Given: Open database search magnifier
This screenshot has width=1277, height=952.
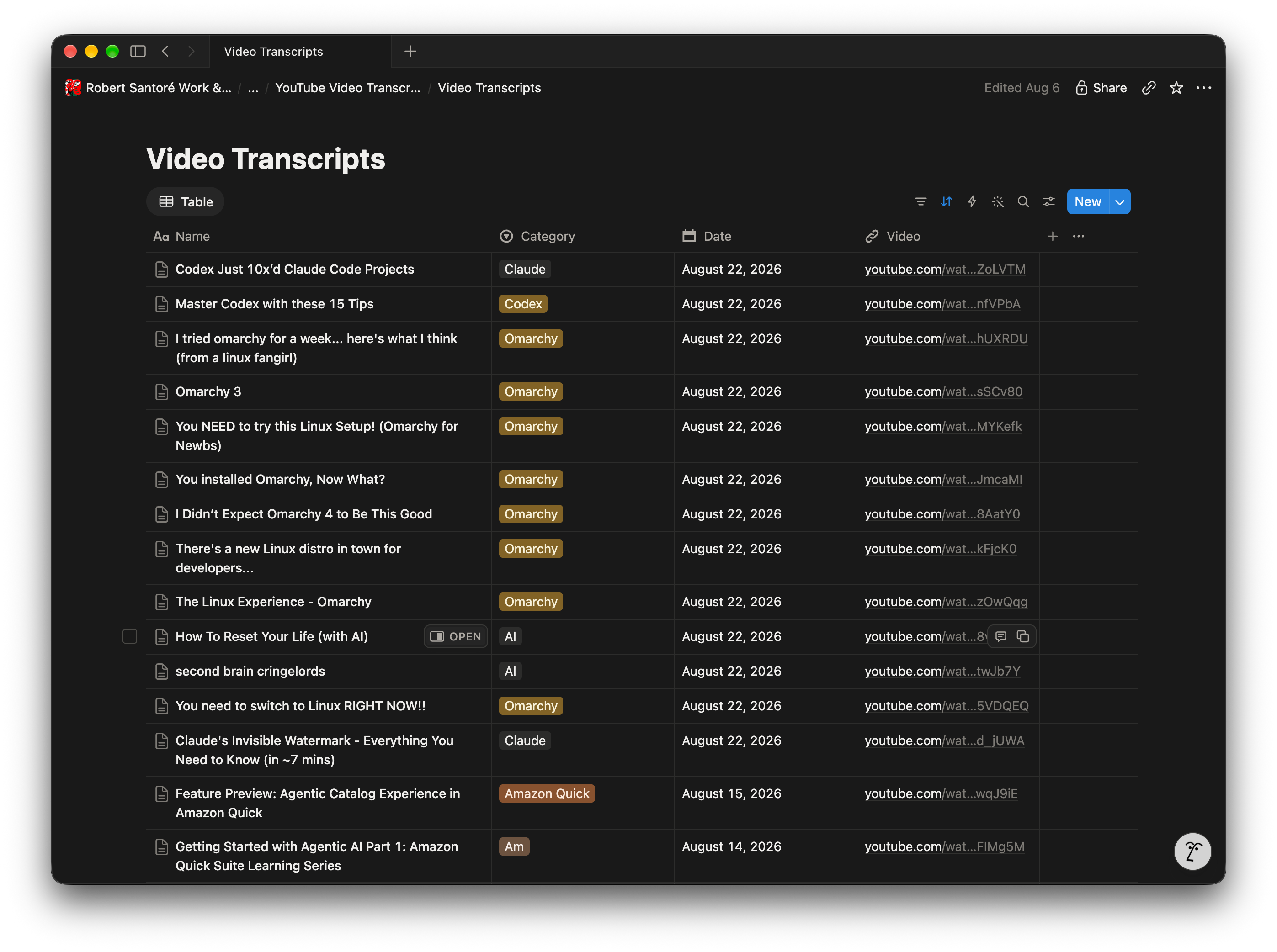Looking at the screenshot, I should point(1023,202).
